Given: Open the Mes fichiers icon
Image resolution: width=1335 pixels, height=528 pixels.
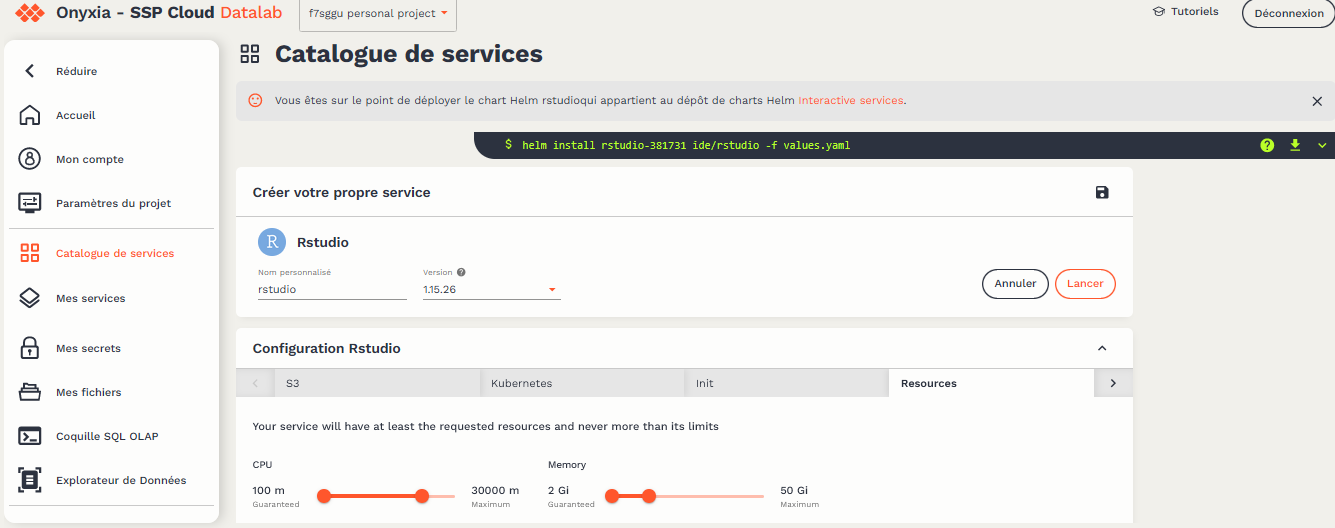Looking at the screenshot, I should click(x=30, y=392).
